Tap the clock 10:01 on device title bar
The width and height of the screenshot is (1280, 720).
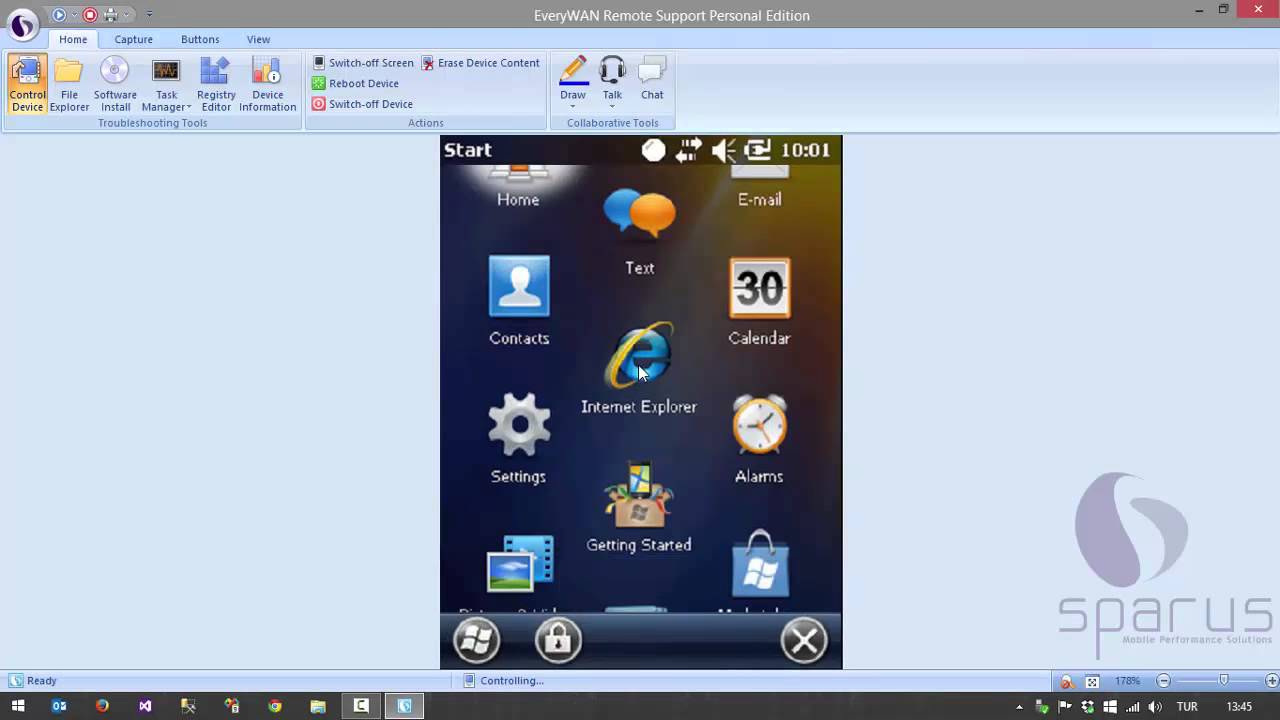pos(805,150)
